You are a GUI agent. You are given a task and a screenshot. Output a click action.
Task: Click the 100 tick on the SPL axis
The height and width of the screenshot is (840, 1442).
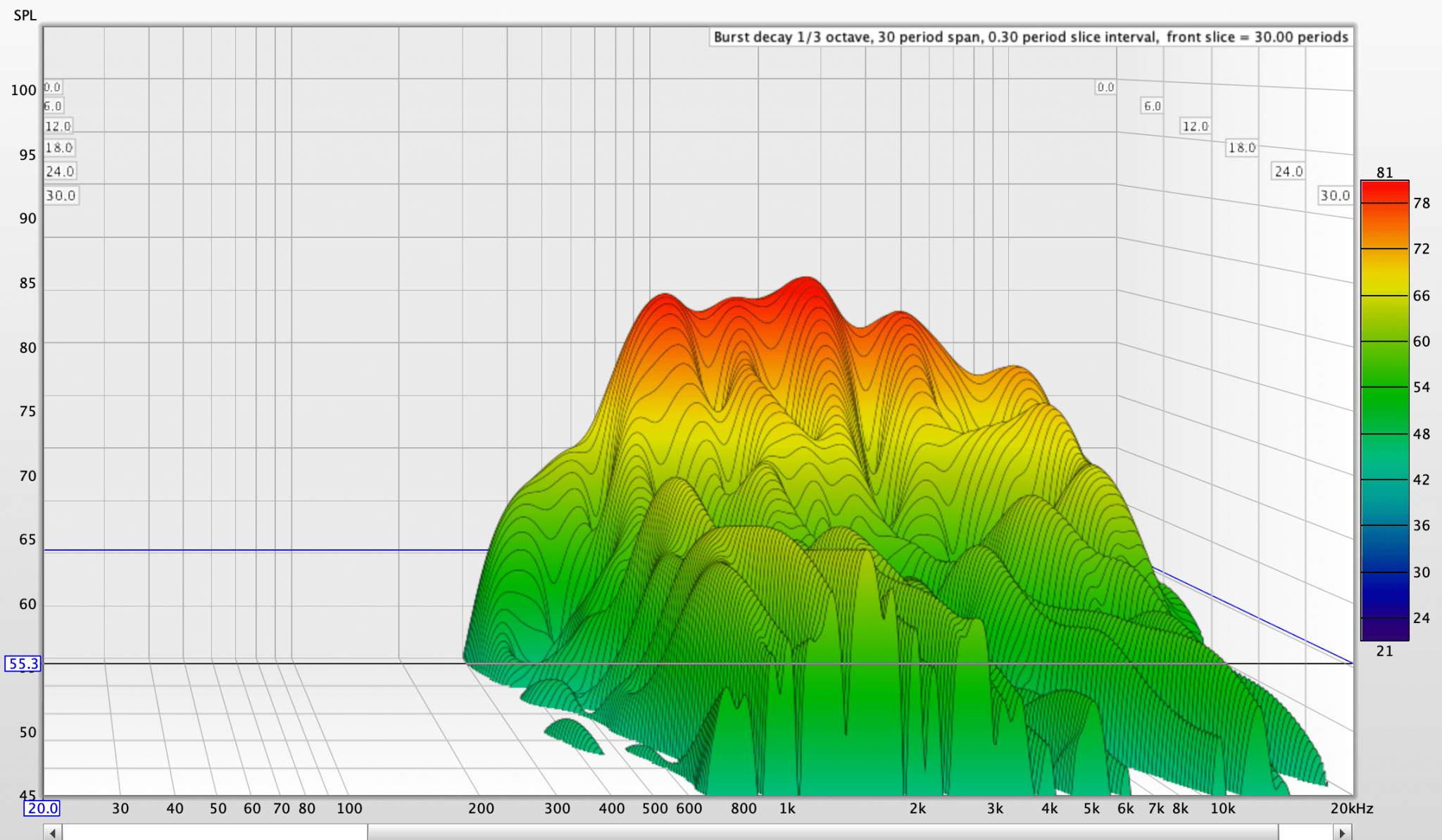point(23,90)
